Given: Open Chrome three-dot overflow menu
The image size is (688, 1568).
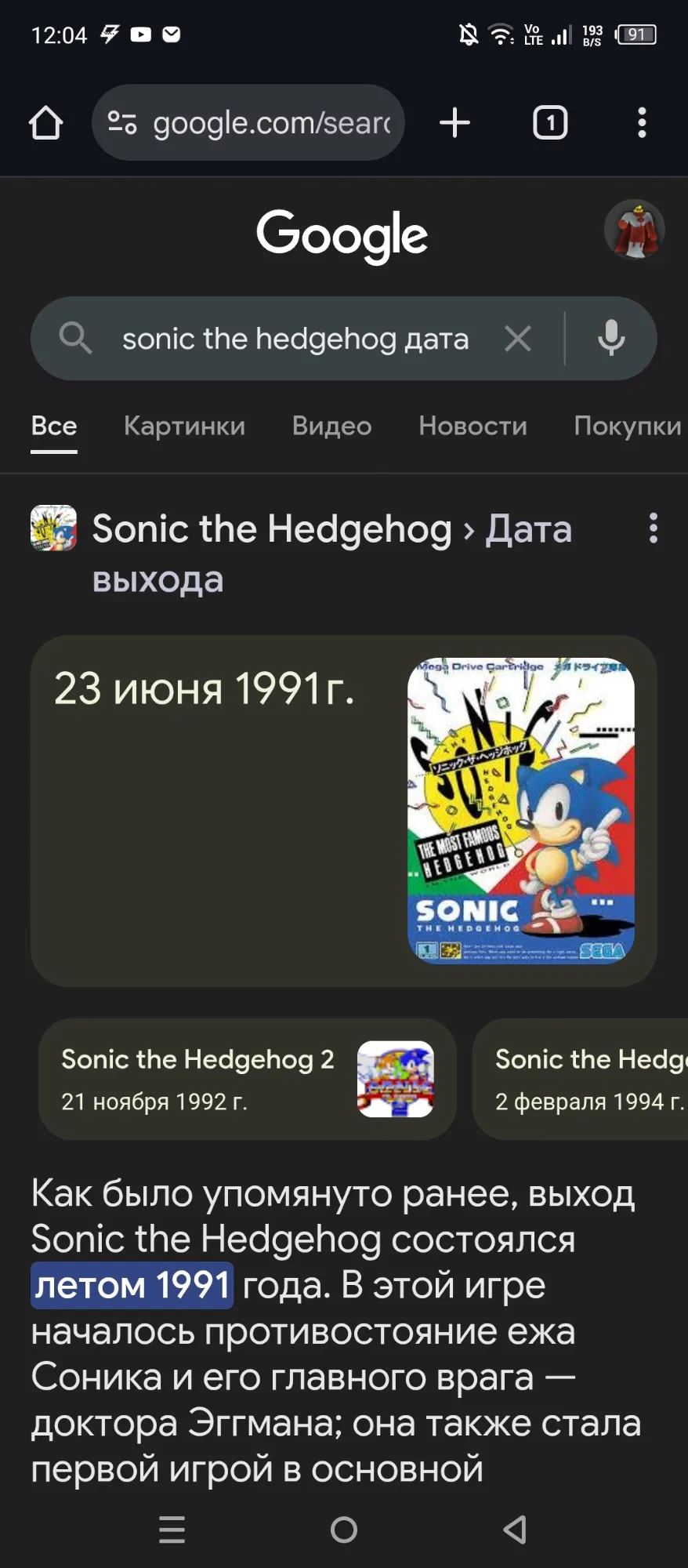Looking at the screenshot, I should (x=642, y=123).
